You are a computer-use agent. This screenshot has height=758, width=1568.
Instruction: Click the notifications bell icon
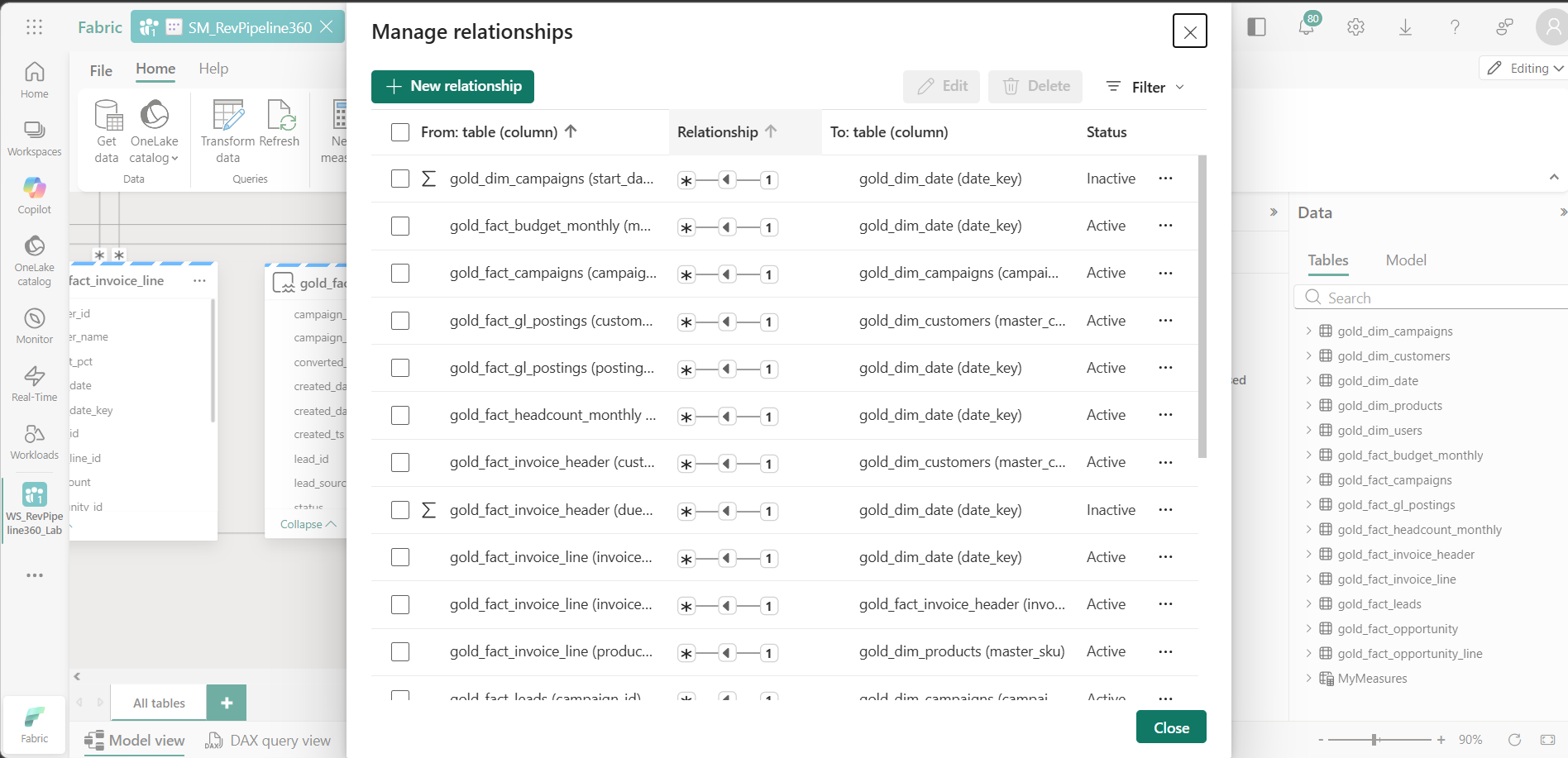click(1306, 26)
